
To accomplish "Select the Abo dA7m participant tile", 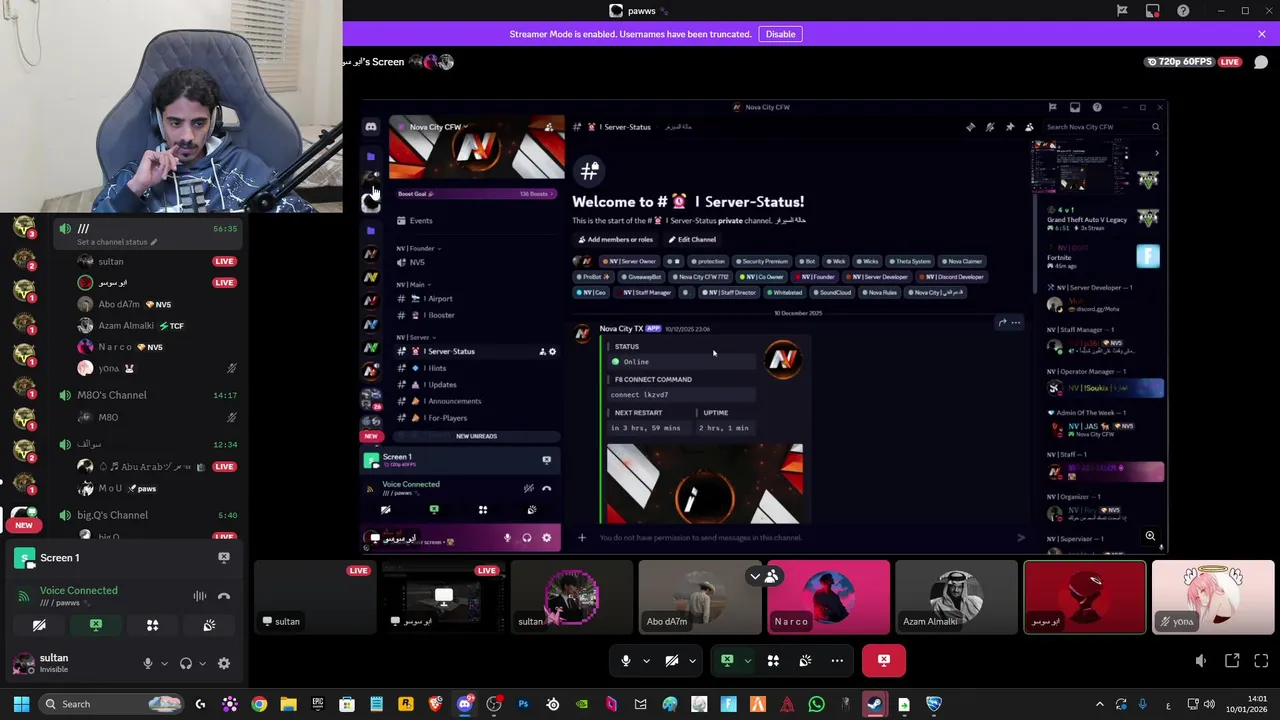I will click(700, 597).
